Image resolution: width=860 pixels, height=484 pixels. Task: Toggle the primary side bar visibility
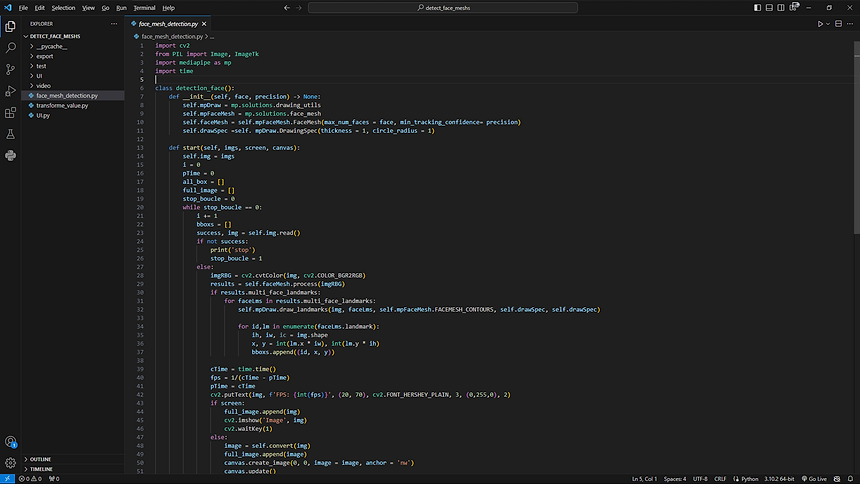coord(757,8)
